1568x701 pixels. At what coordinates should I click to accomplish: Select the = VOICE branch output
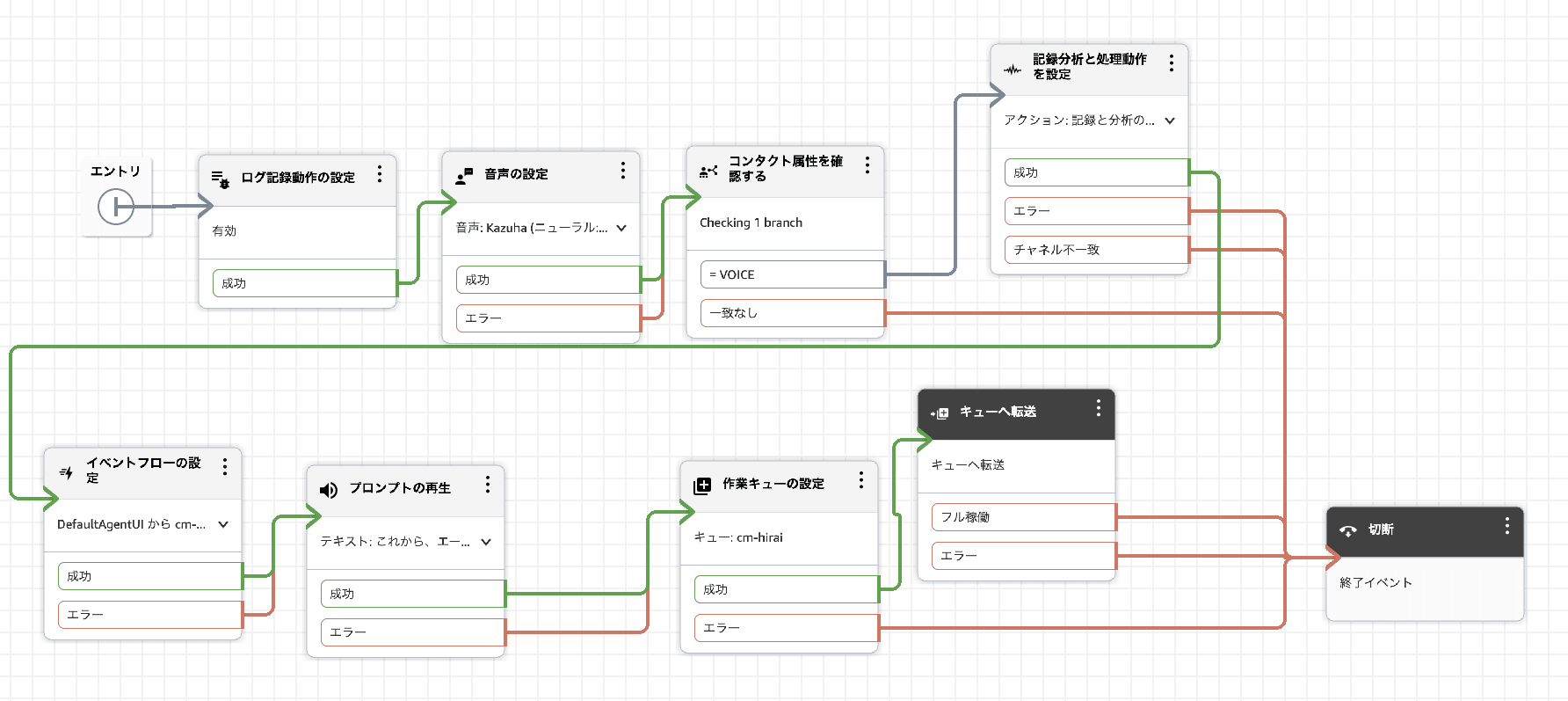click(x=793, y=274)
